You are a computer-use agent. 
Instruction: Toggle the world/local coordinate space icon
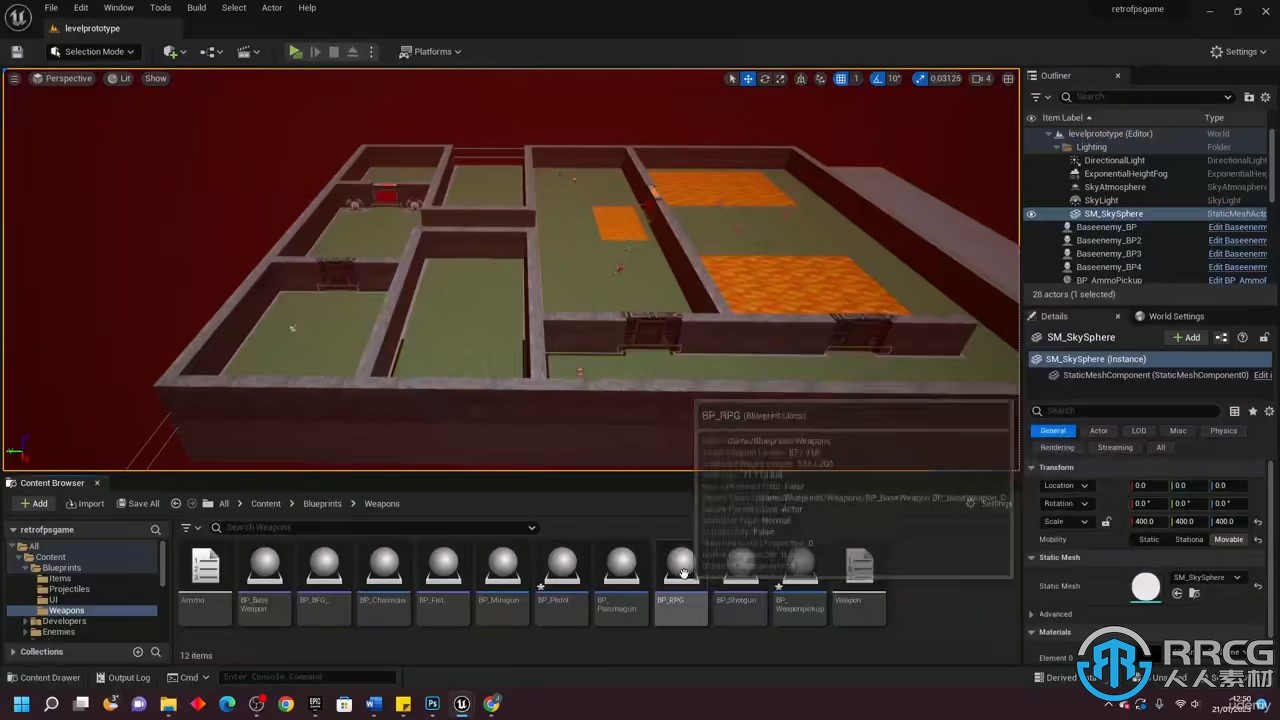tap(802, 78)
